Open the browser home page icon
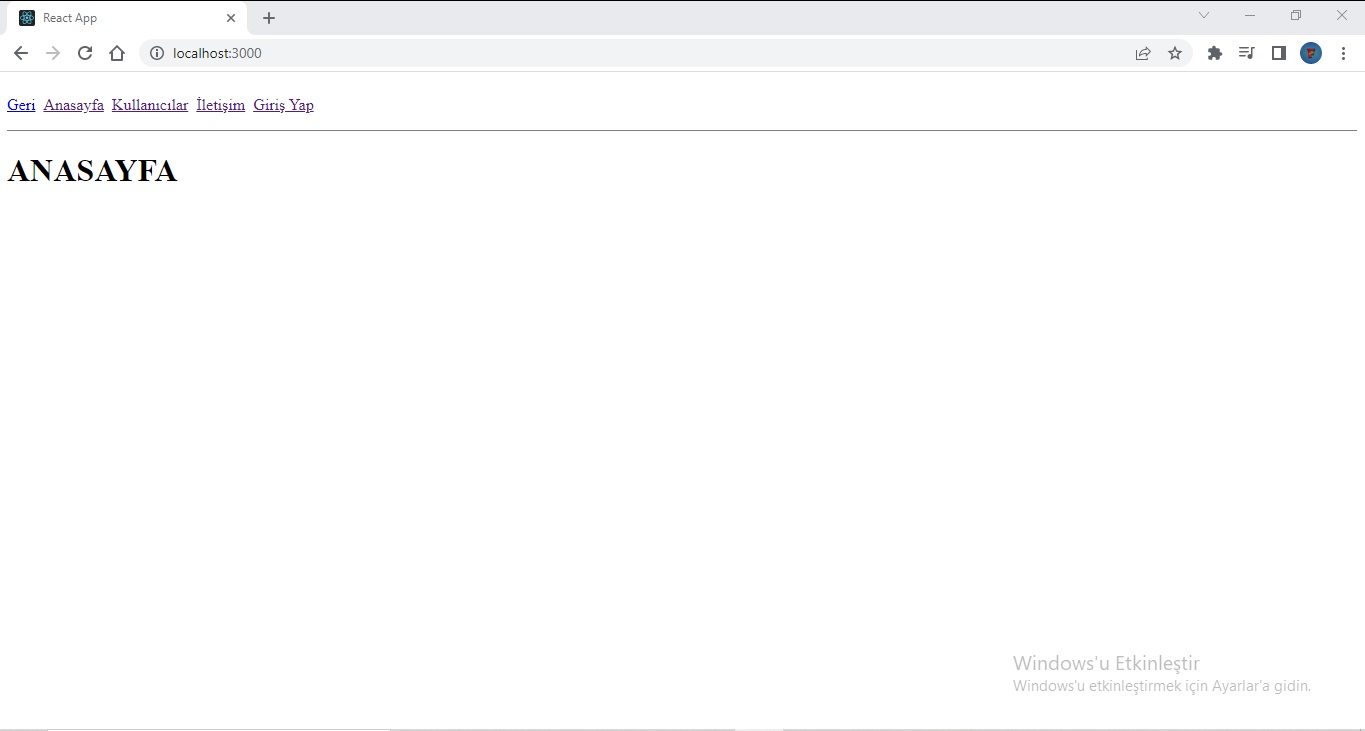The image size is (1365, 731). pos(116,53)
